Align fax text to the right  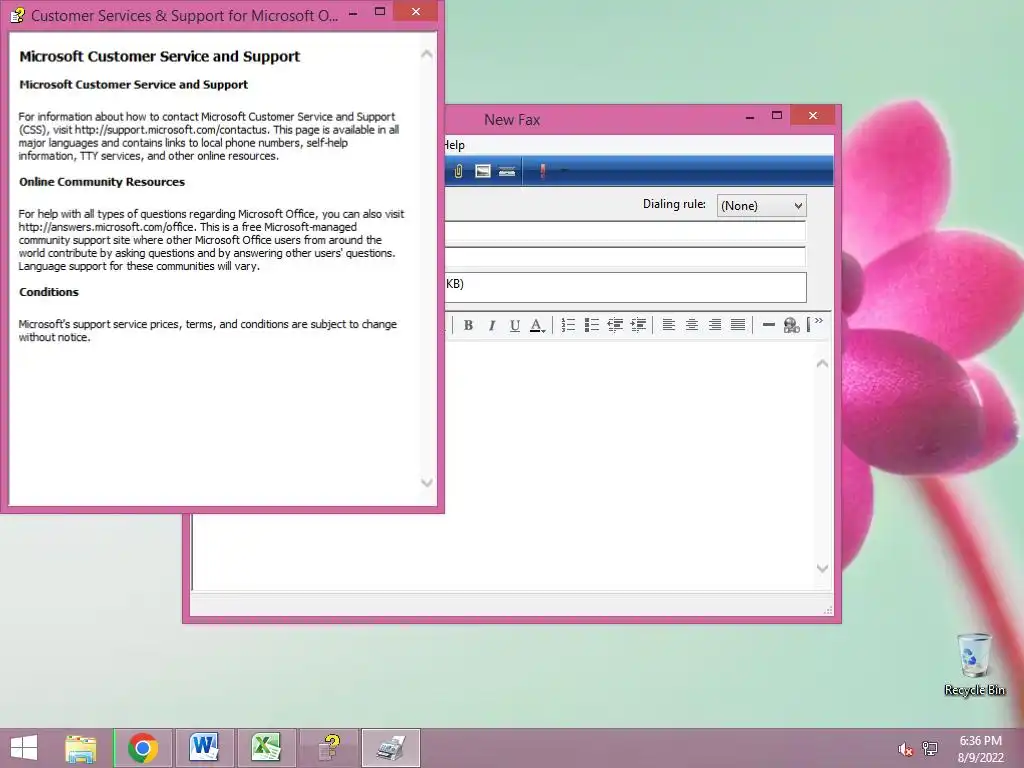click(715, 325)
